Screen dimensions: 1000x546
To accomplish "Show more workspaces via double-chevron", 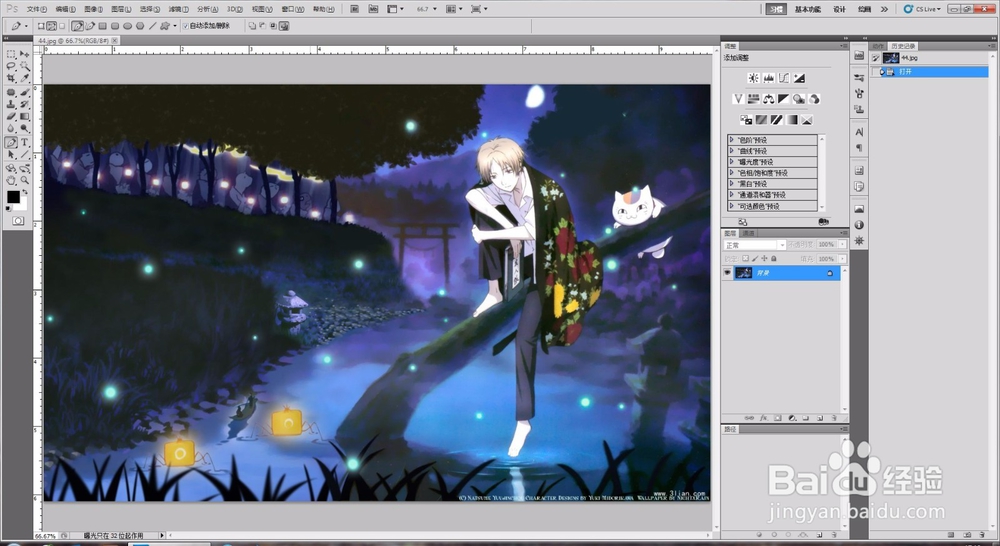I will (884, 9).
